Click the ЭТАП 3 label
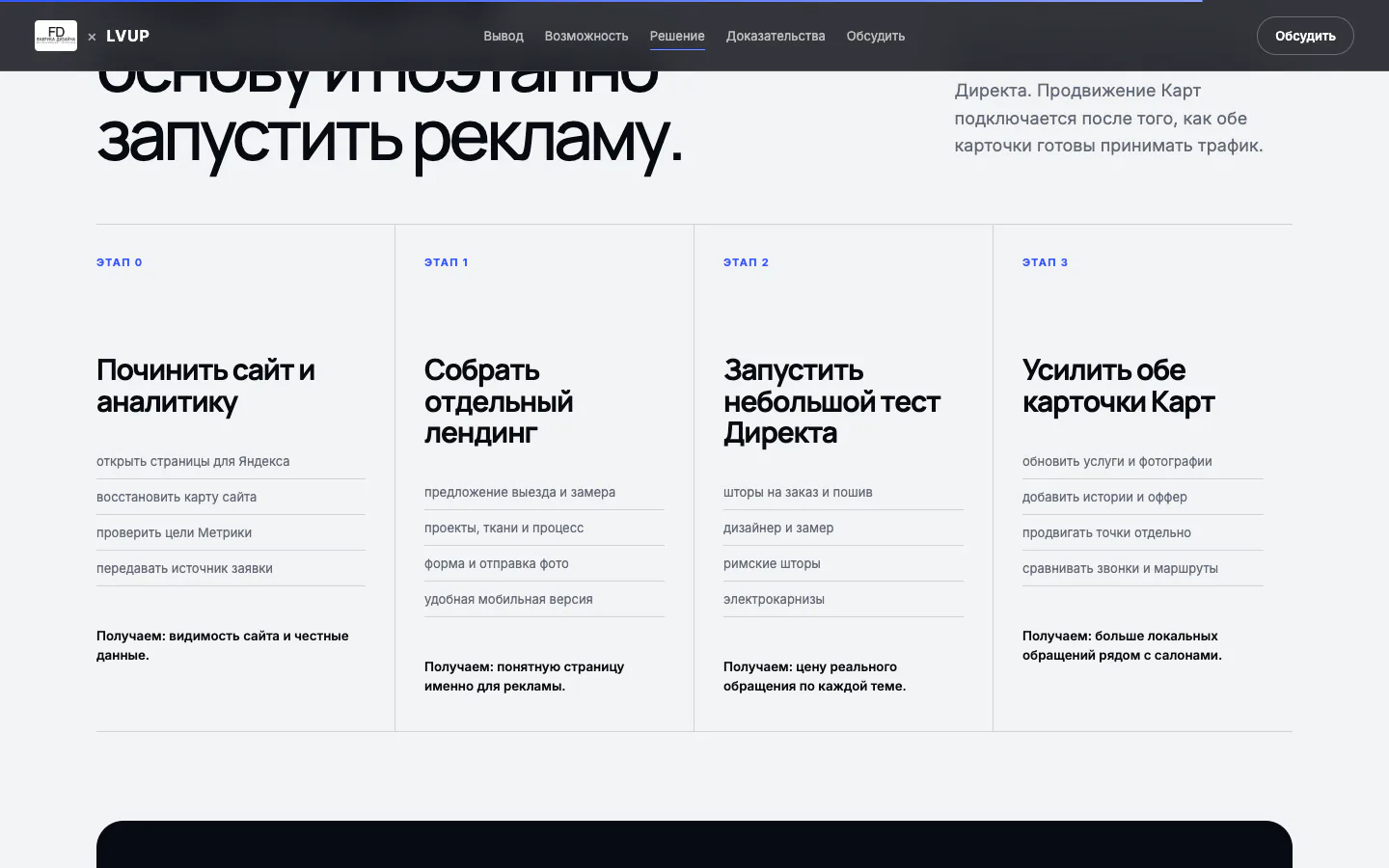The image size is (1389, 868). coord(1046,262)
